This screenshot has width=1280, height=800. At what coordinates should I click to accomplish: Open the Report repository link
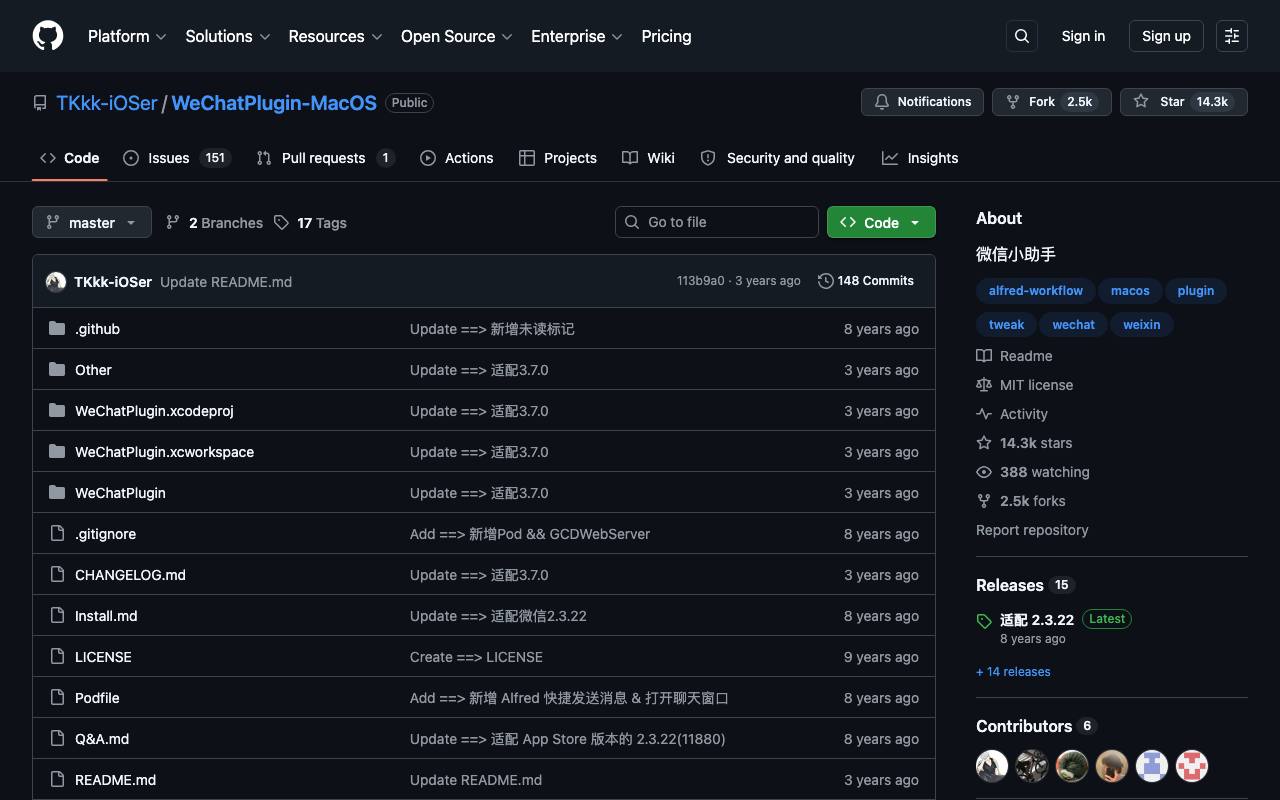click(x=1032, y=530)
